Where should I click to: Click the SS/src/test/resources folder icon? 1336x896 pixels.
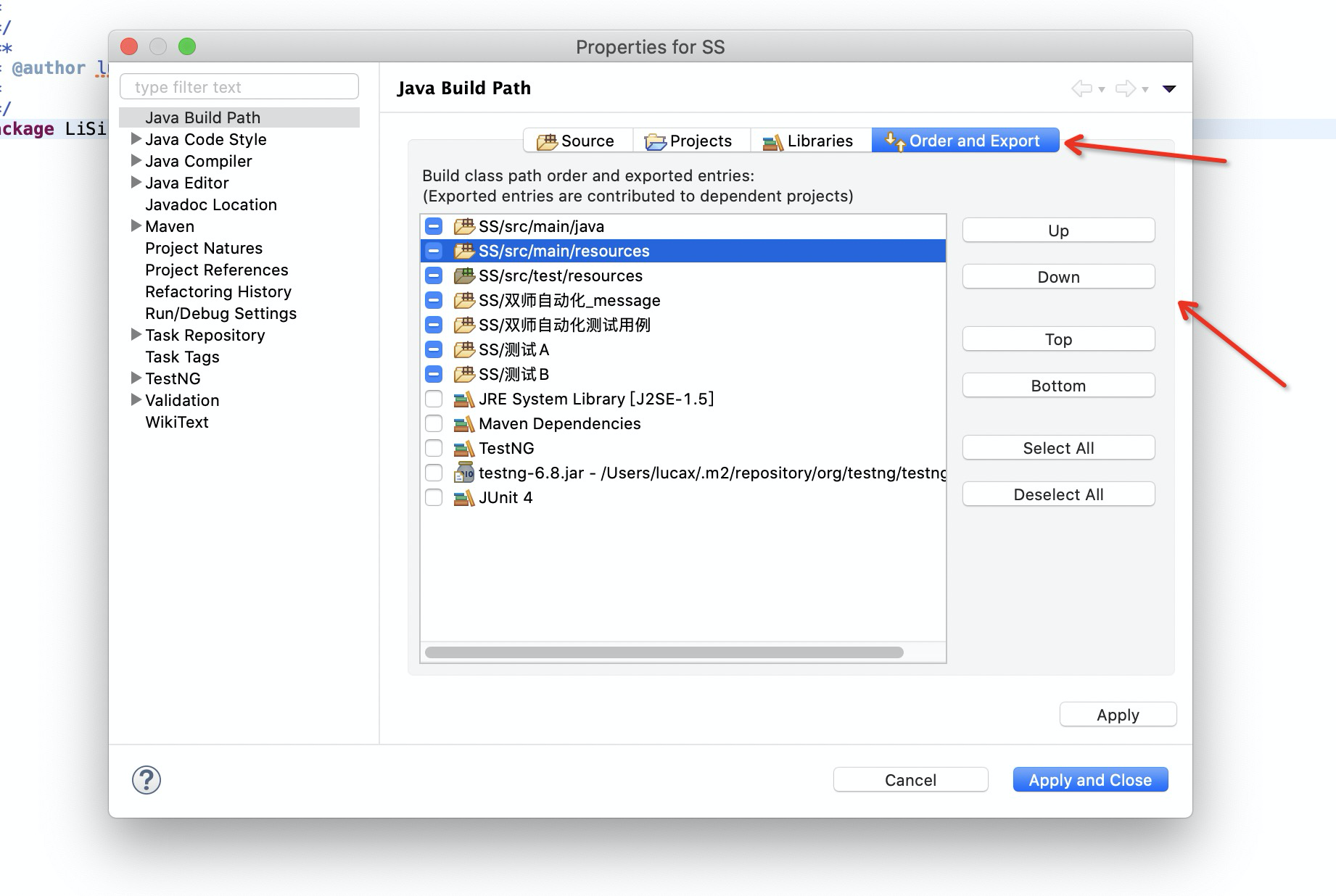click(463, 275)
